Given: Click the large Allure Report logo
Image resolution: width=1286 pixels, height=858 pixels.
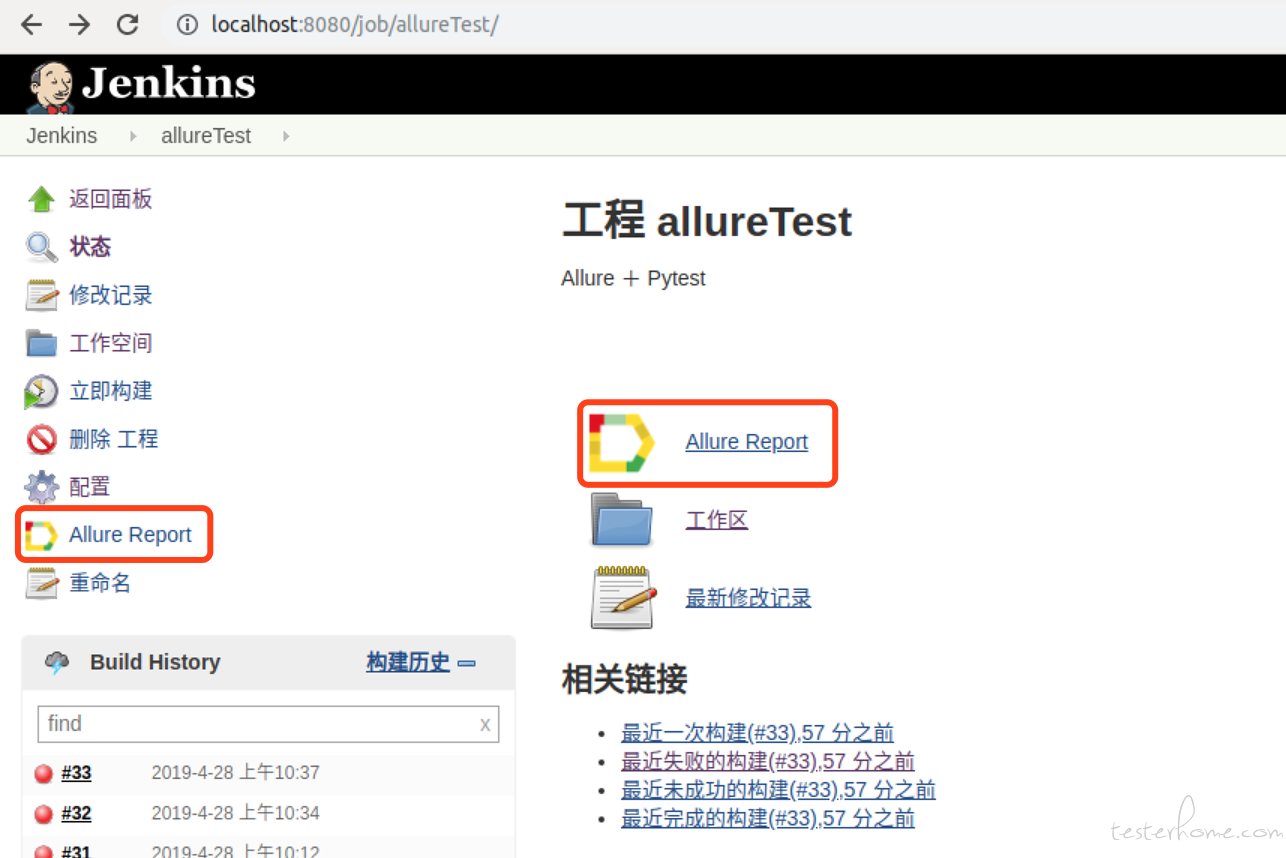Looking at the screenshot, I should 621,442.
